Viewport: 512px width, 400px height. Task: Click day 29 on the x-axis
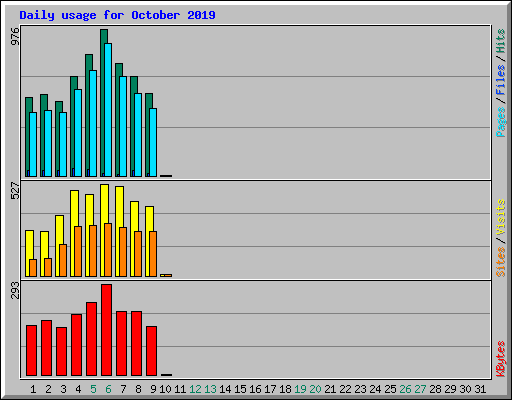pos(450,389)
